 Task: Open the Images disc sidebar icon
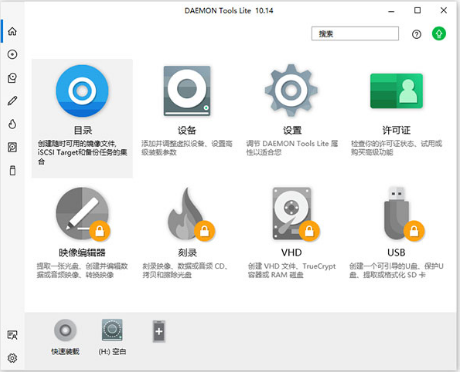coord(12,54)
